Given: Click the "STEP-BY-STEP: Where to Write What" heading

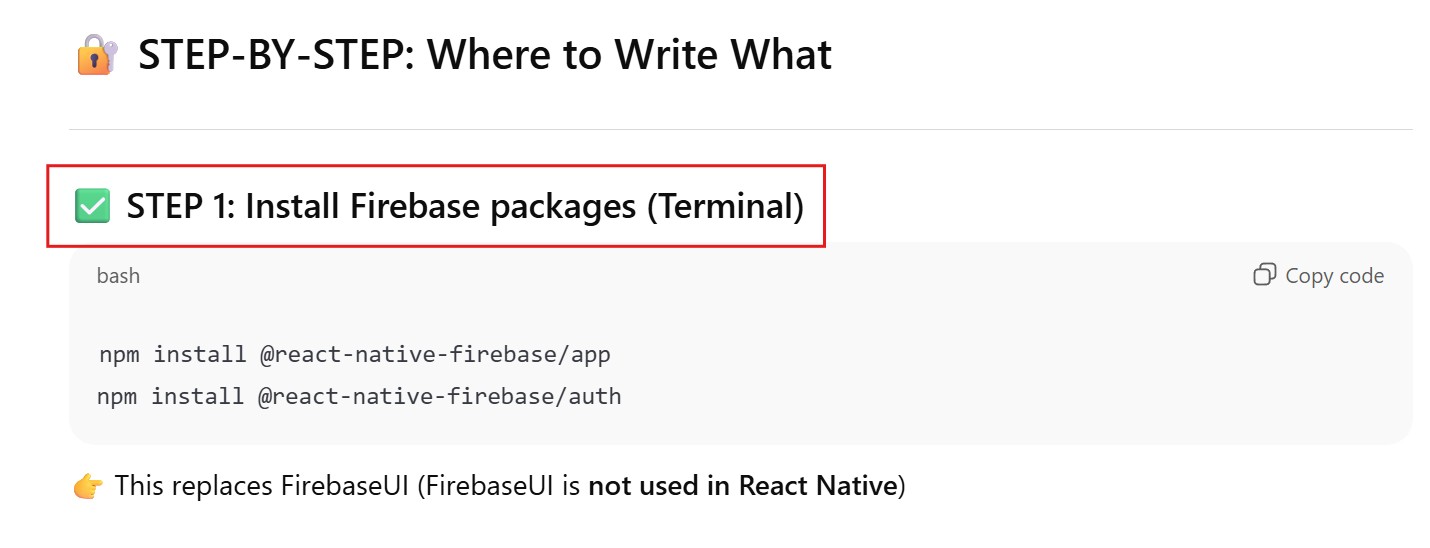Looking at the screenshot, I should (484, 55).
